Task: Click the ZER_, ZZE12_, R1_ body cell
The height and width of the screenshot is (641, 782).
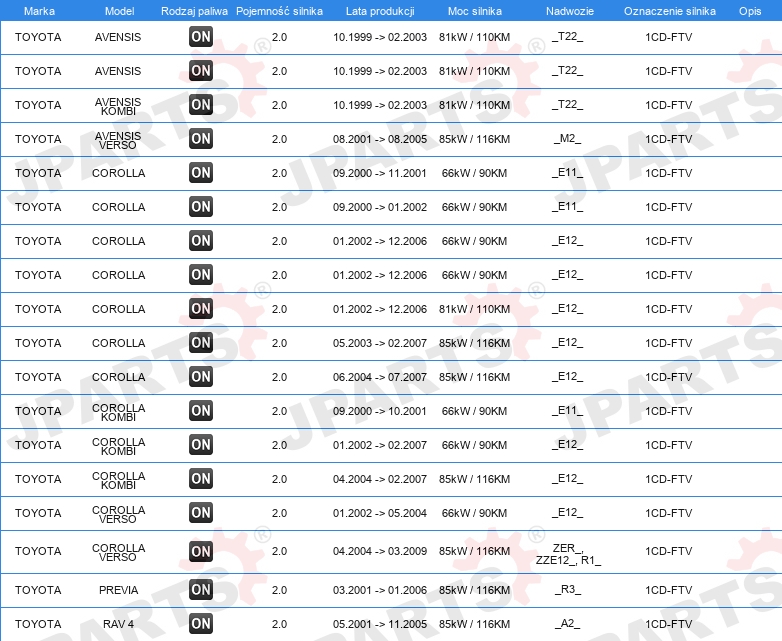Action: (x=568, y=554)
